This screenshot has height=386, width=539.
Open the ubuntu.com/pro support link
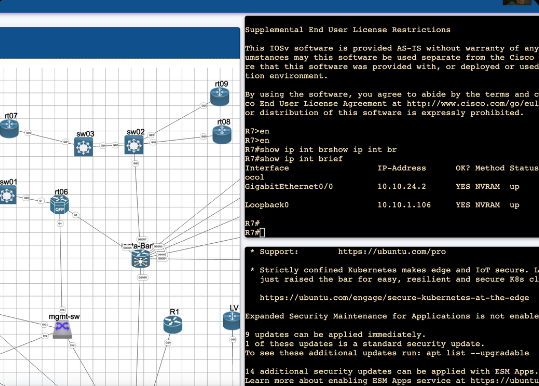[x=392, y=252]
